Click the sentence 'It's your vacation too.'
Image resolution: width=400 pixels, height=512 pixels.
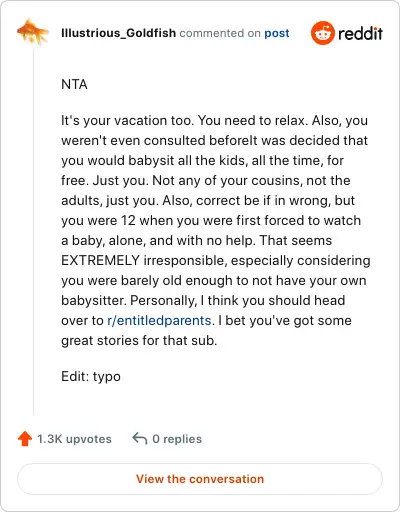[127, 120]
